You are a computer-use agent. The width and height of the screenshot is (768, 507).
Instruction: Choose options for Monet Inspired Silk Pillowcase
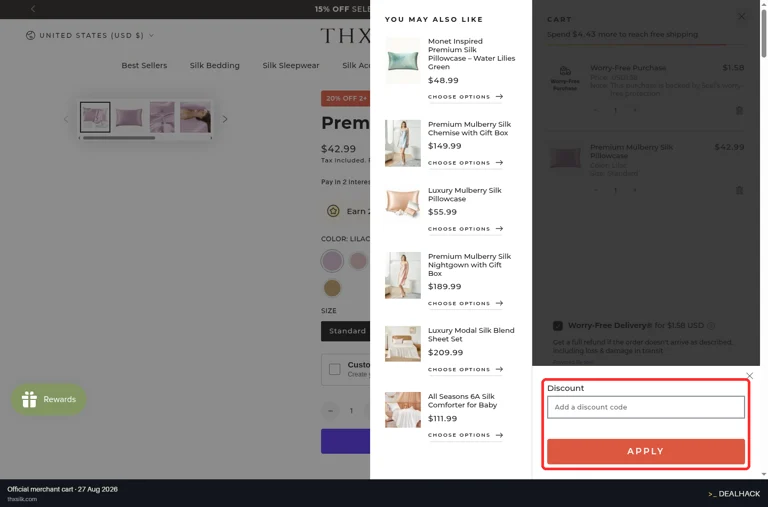465,97
